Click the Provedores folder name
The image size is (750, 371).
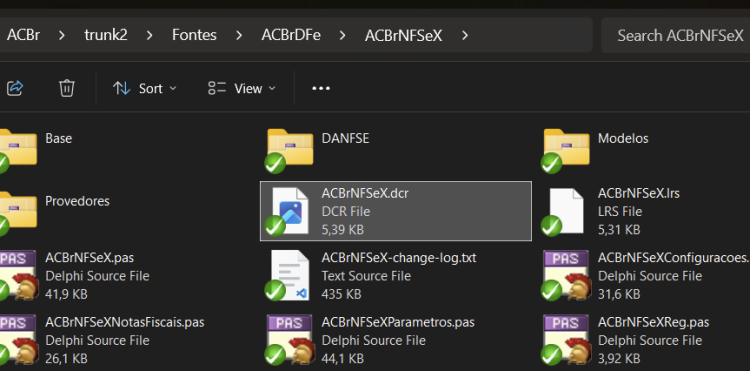(77, 201)
